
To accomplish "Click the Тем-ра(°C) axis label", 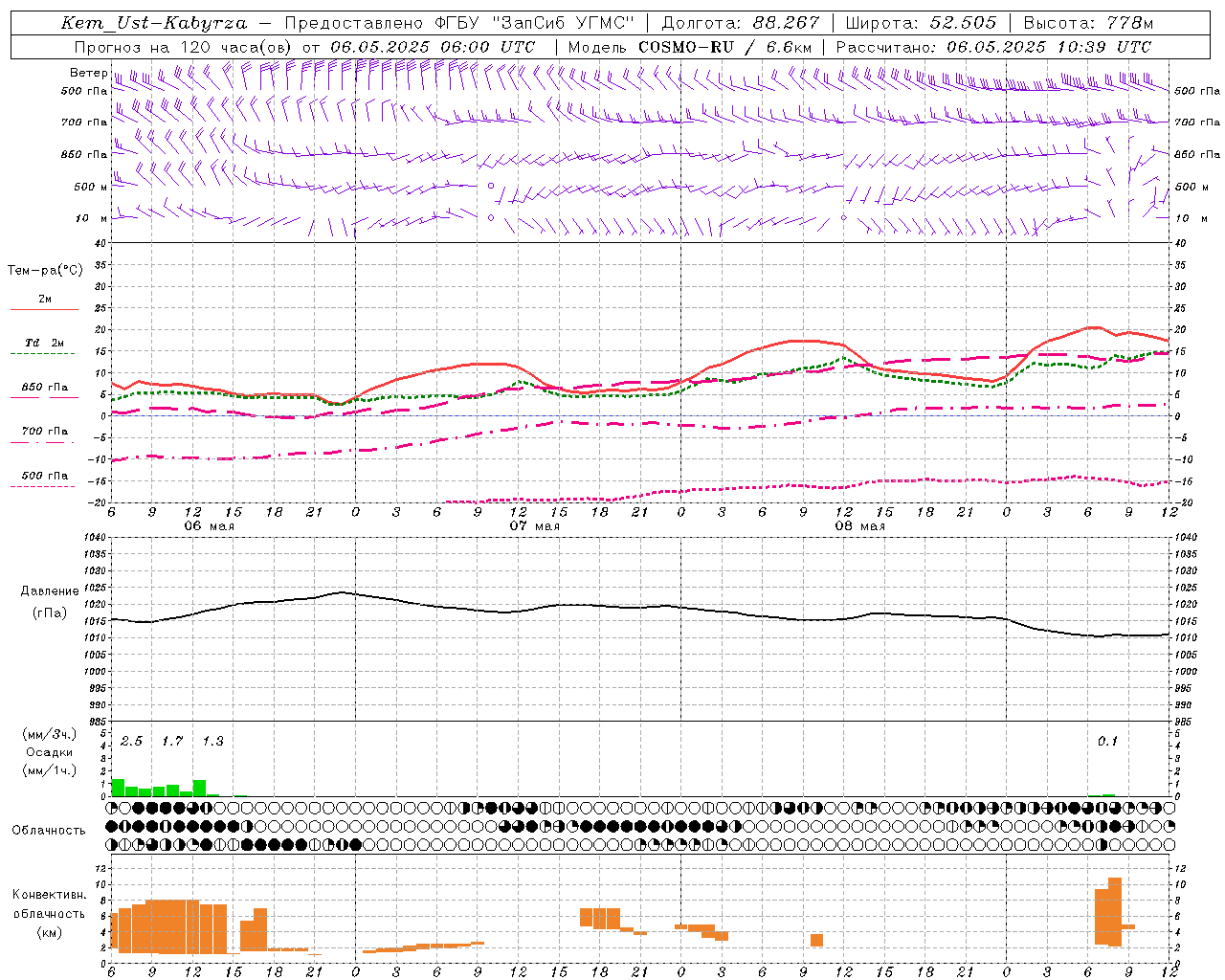I will [45, 271].
